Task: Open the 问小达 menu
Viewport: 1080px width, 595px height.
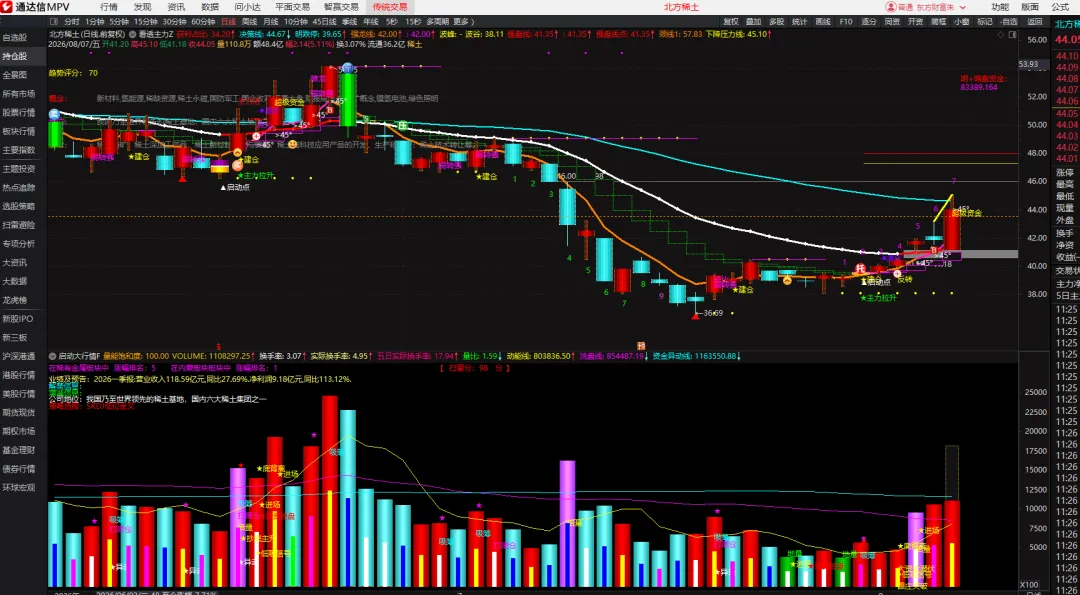Action: (x=247, y=7)
